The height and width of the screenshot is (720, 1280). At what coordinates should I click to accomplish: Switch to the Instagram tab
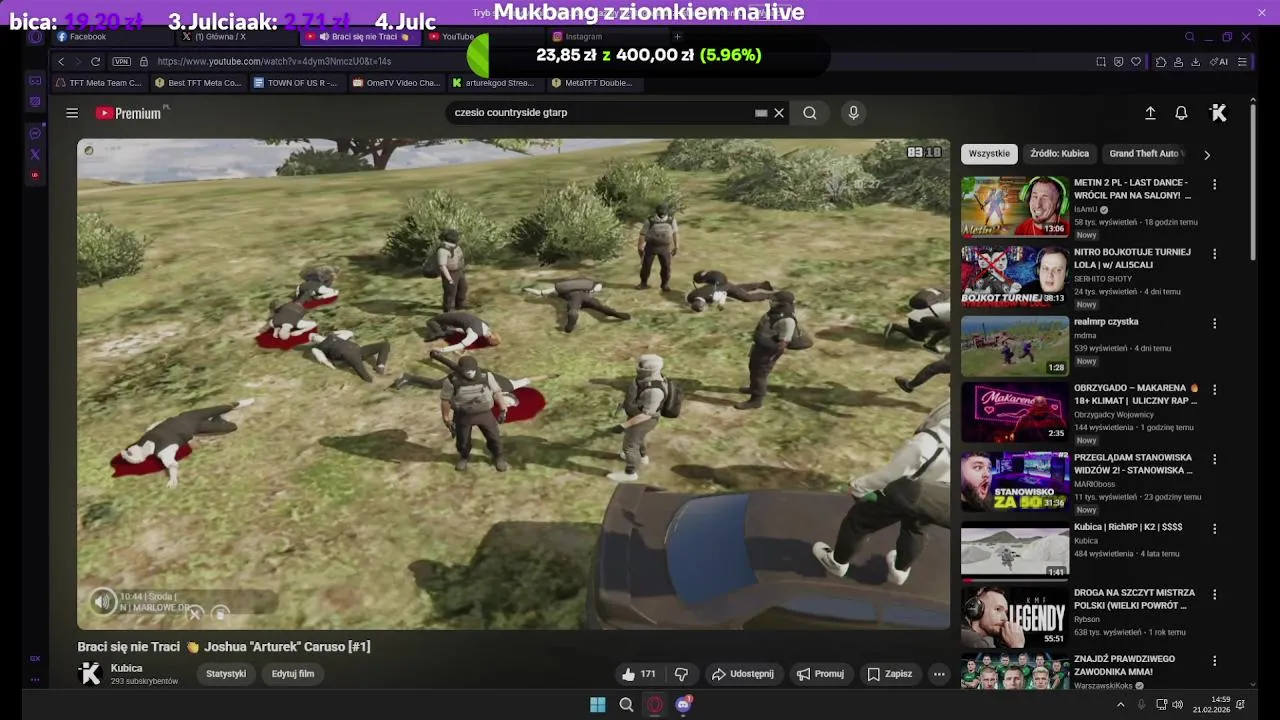(x=607, y=37)
